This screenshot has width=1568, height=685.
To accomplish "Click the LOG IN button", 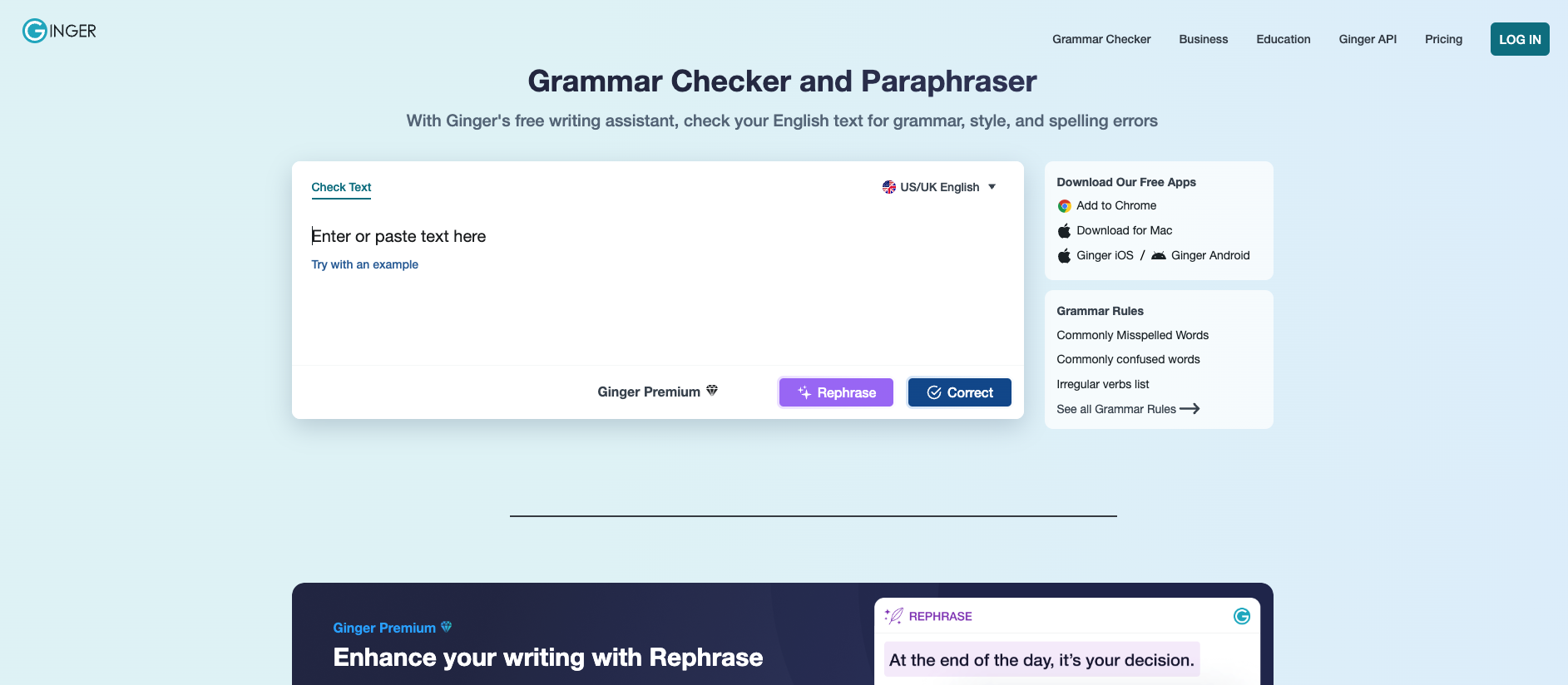I will click(x=1520, y=39).
